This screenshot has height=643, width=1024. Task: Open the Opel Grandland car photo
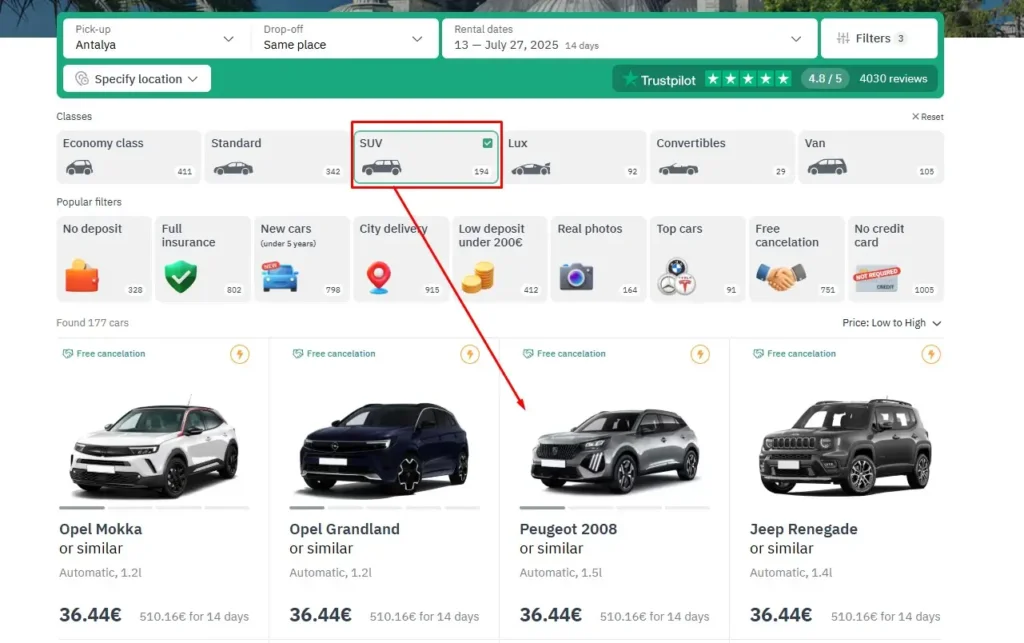pos(385,450)
